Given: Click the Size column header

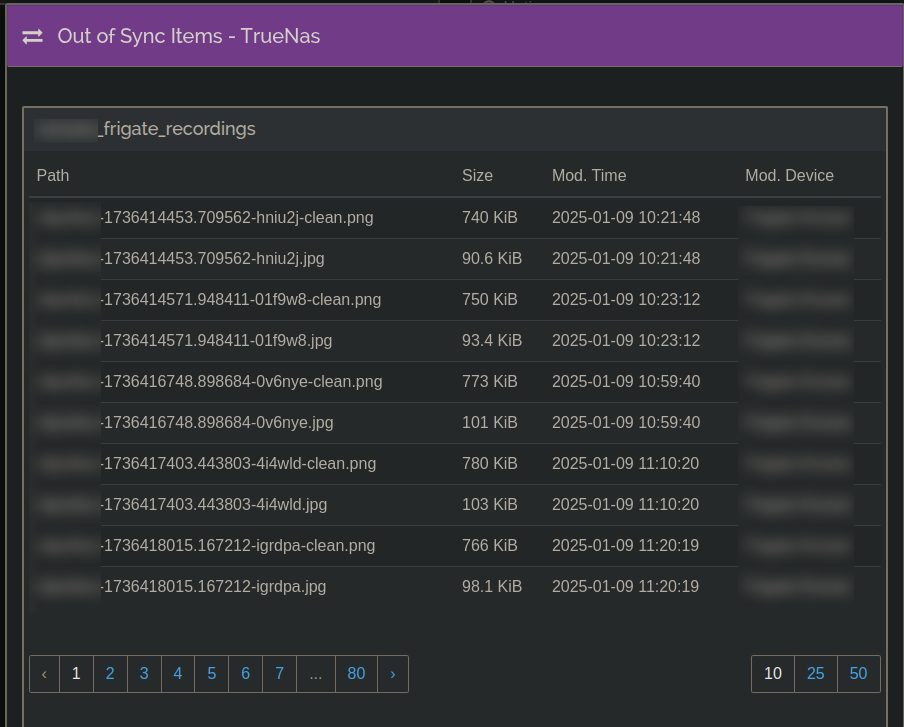Looking at the screenshot, I should point(477,175).
